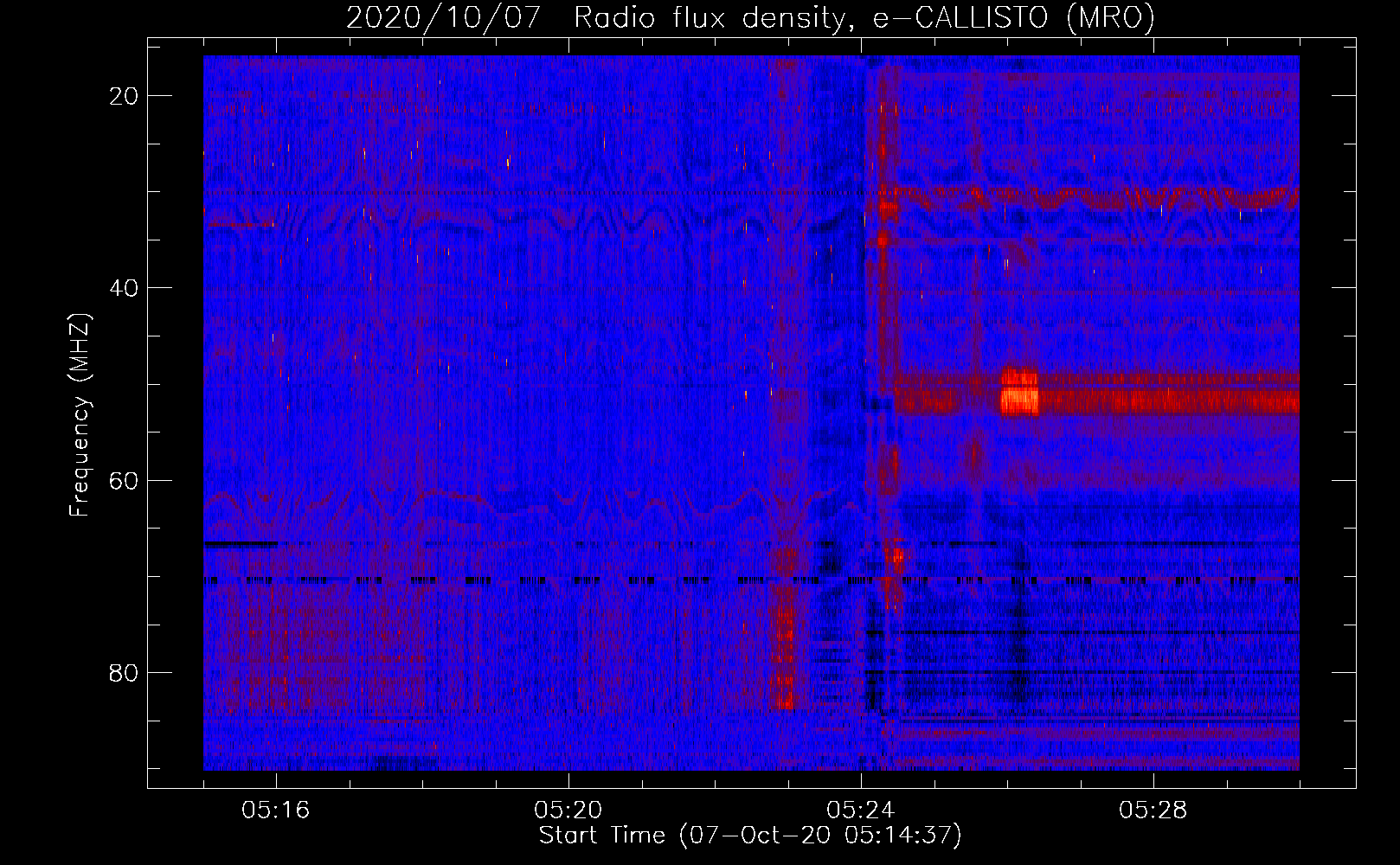Click the 20 frequency tick label
This screenshot has height=865, width=1400.
click(124, 96)
